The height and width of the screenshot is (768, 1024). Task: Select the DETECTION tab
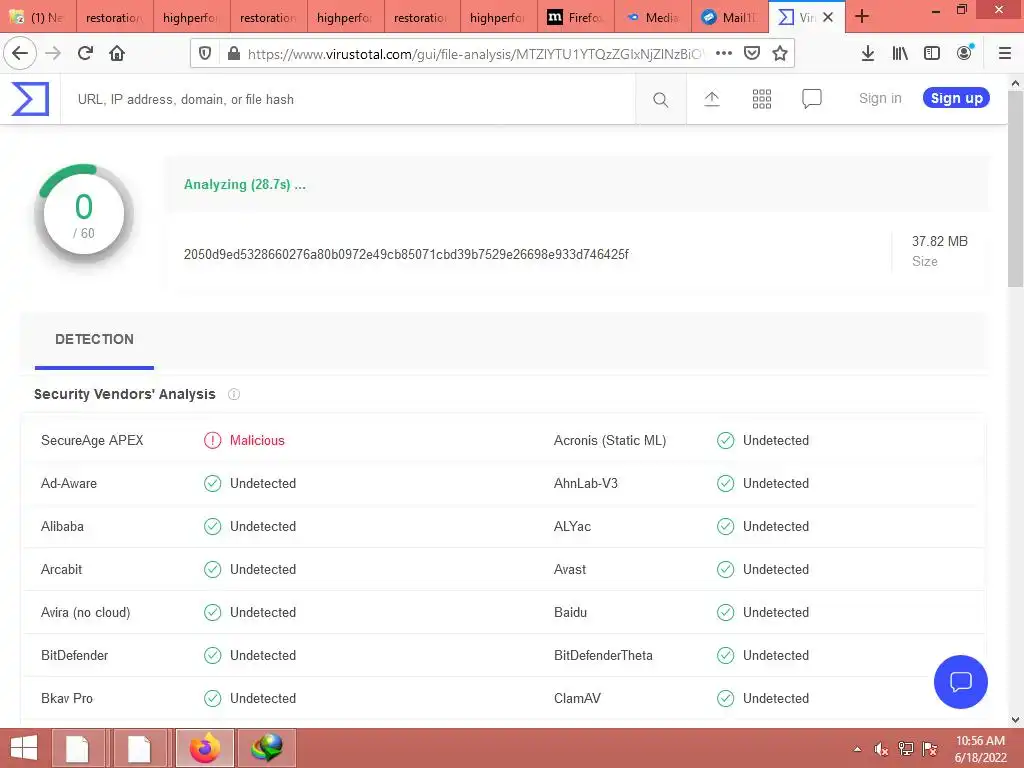pos(94,340)
